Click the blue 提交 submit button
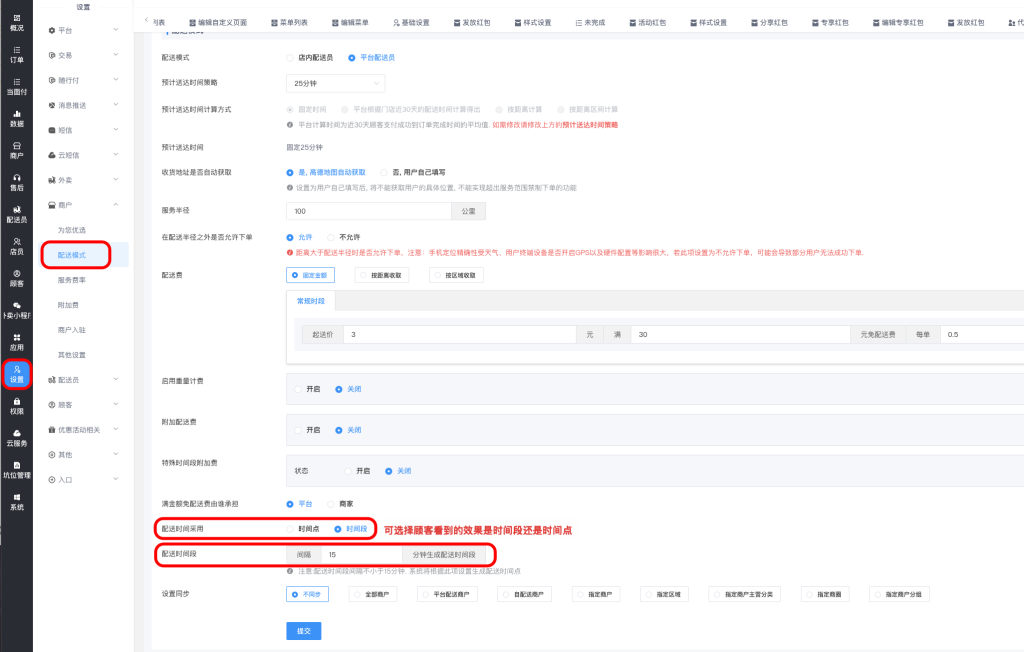The width and height of the screenshot is (1024, 652). (304, 631)
